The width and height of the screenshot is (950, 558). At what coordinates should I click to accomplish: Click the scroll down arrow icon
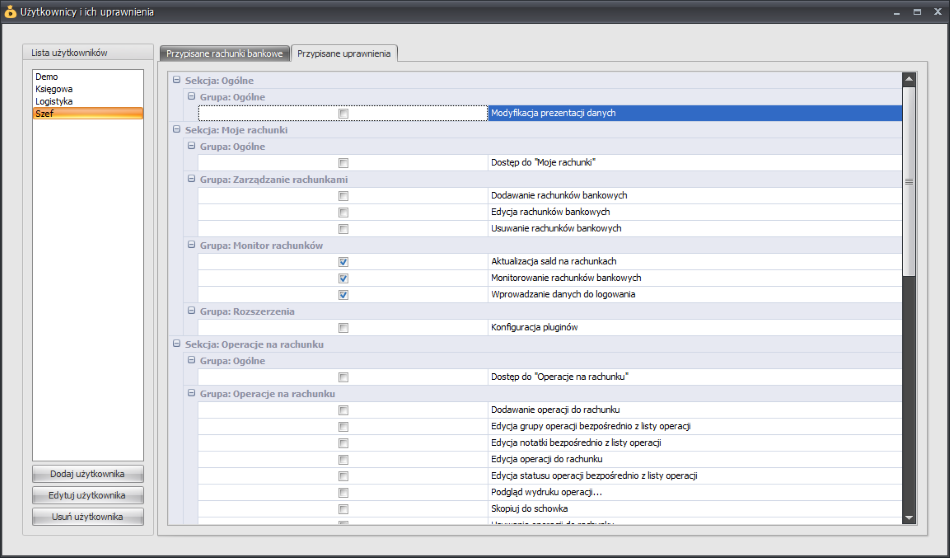click(x=909, y=518)
